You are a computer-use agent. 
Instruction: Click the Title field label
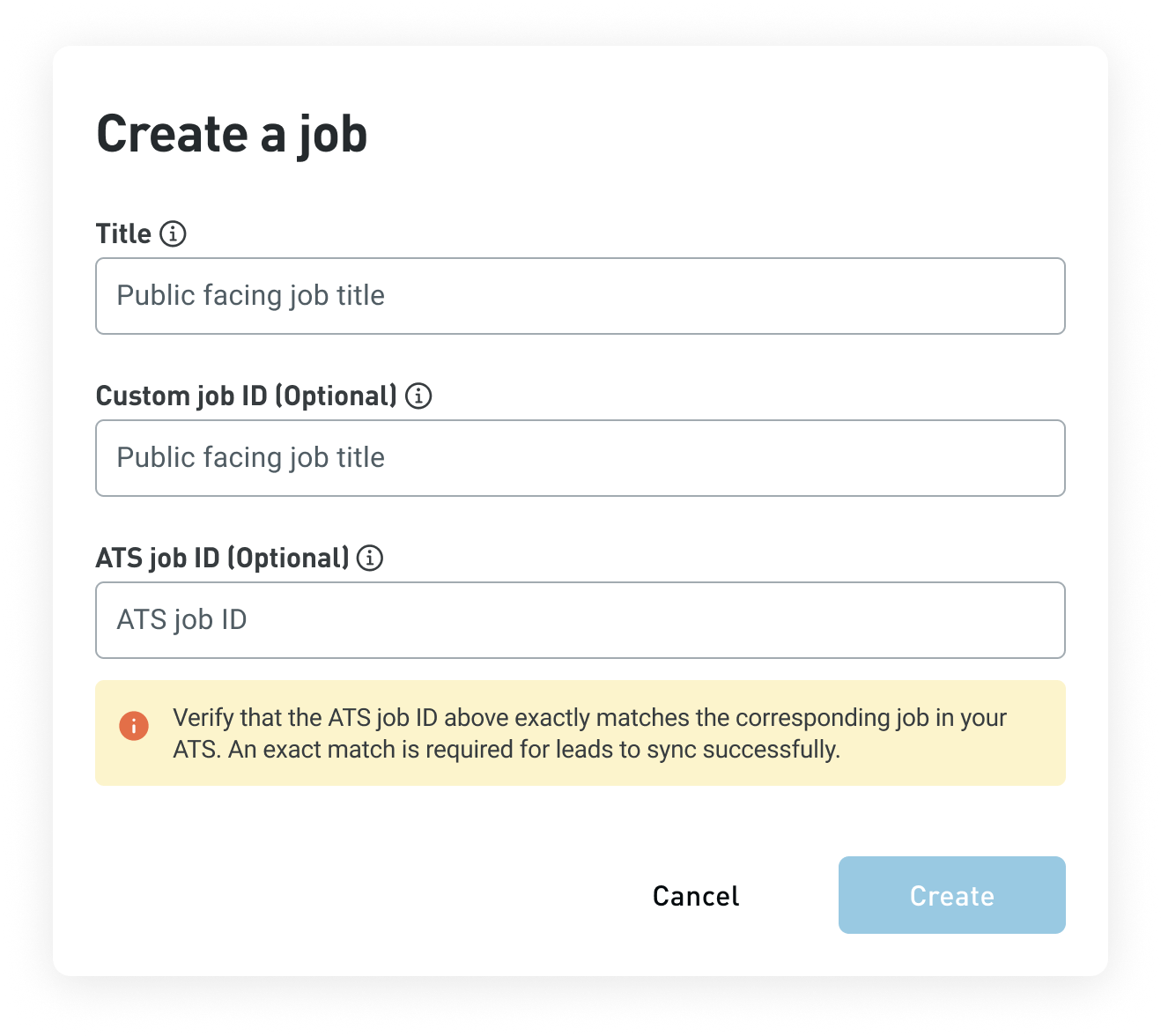124,233
